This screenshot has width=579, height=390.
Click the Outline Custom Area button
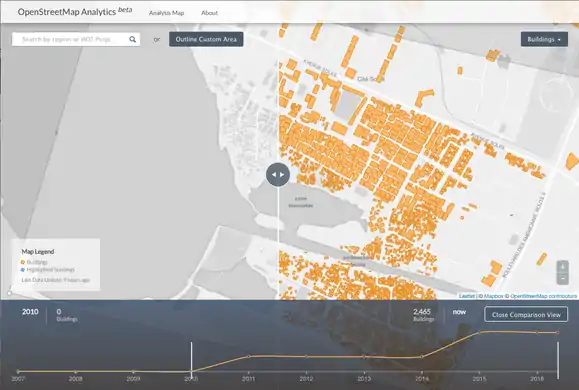tap(206, 39)
